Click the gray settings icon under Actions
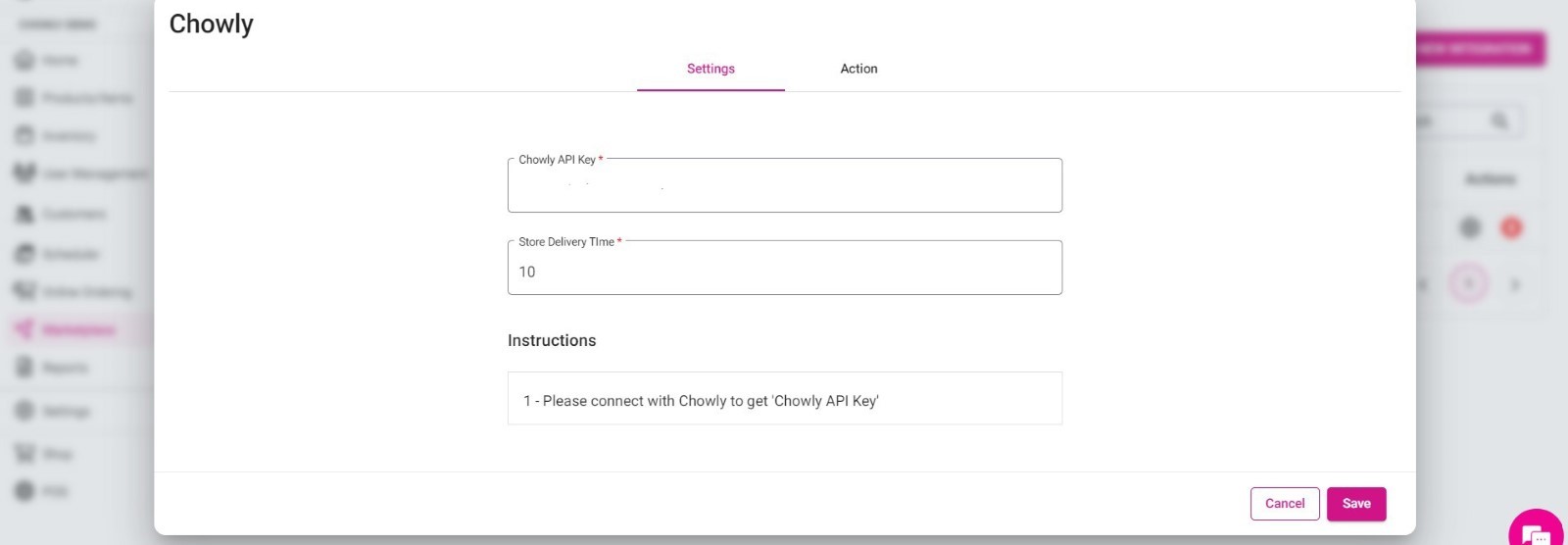The width and height of the screenshot is (1568, 545). click(x=1470, y=227)
